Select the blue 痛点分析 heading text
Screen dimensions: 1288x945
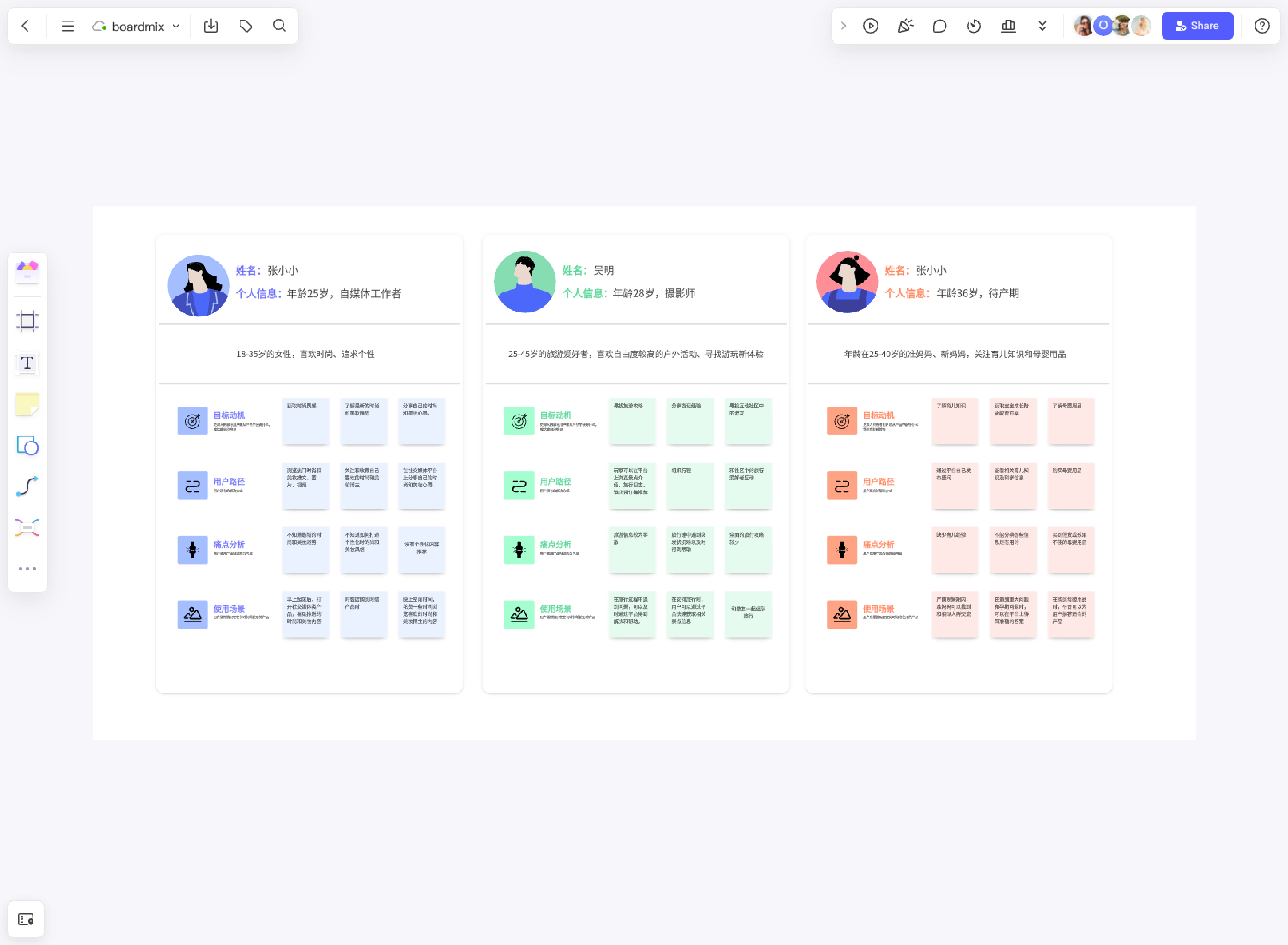(x=229, y=545)
